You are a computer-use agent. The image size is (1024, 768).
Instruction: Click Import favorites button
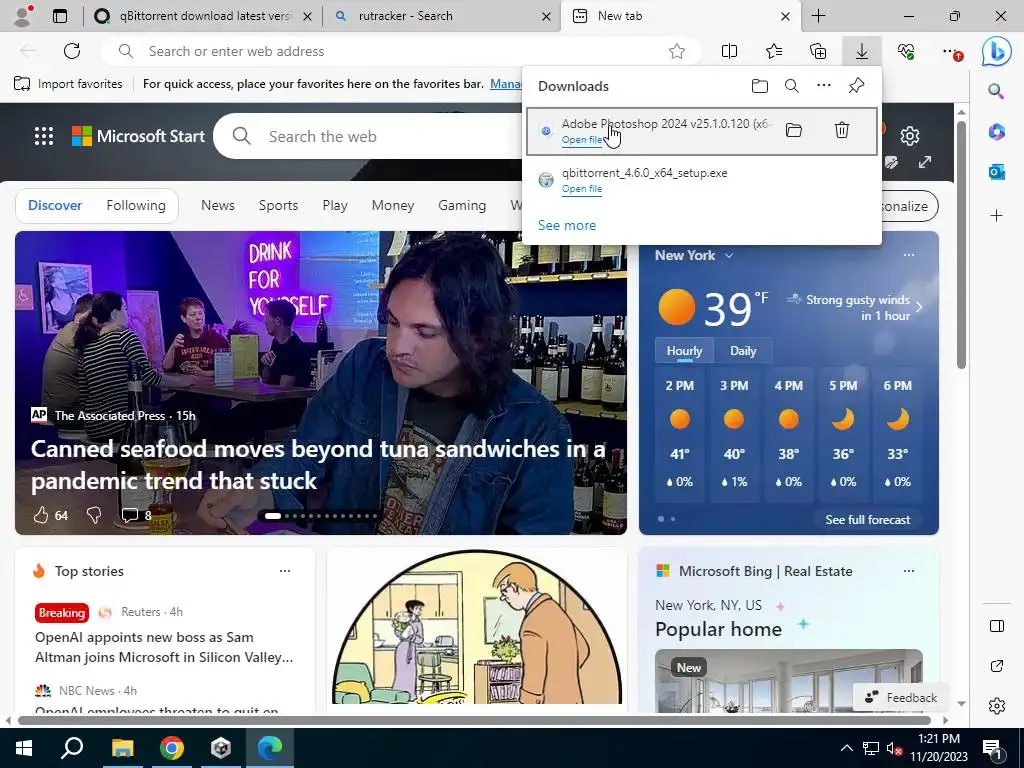coord(68,84)
